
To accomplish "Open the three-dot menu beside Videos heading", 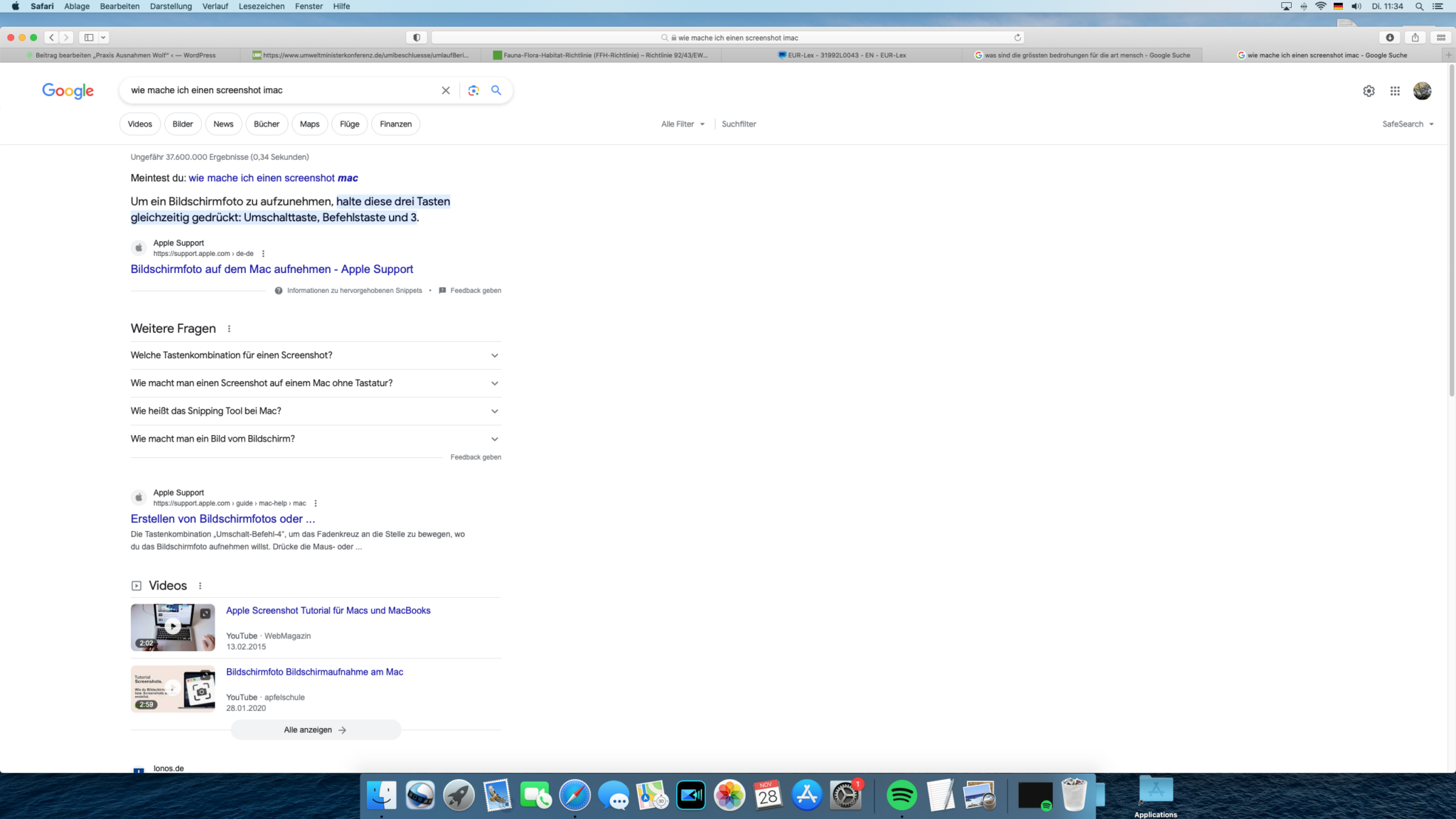I will click(x=200, y=586).
